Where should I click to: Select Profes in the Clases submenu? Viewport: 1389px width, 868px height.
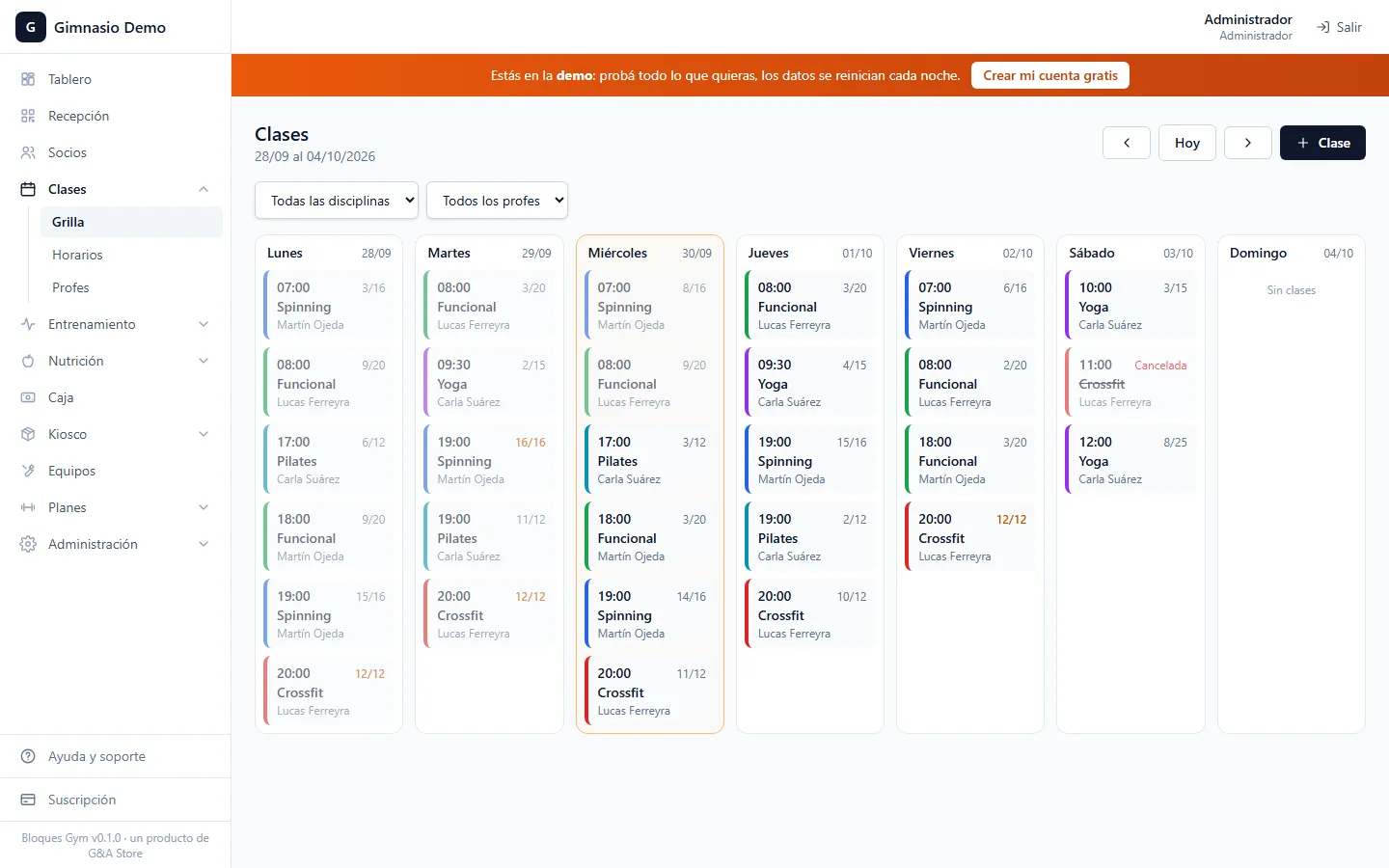70,287
